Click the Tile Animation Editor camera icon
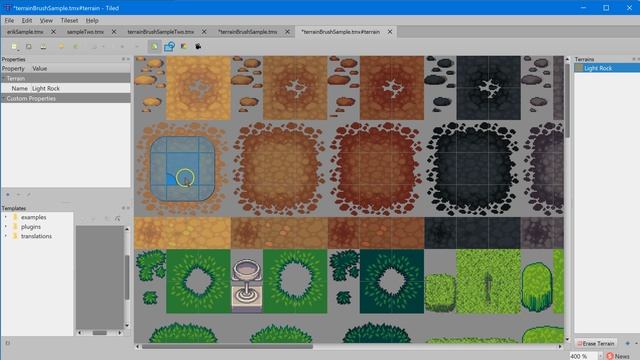Viewport: 640px width, 360px height. click(x=198, y=47)
